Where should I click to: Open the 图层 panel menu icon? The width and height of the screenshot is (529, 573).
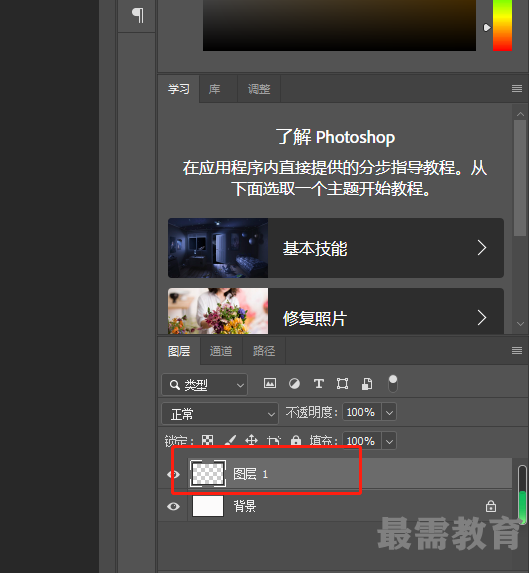pos(517,351)
